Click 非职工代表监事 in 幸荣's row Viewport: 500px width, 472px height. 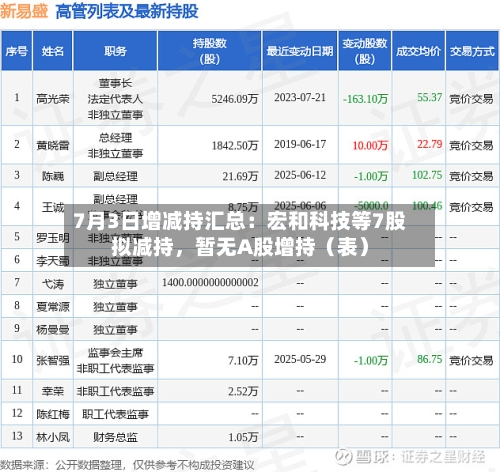point(115,391)
